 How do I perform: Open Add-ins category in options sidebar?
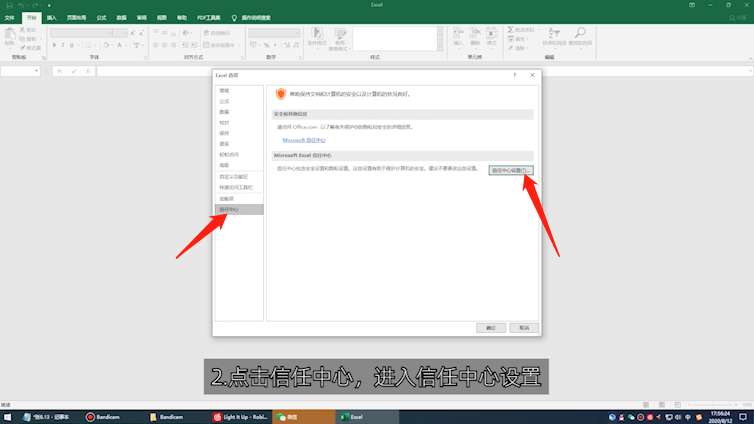pos(226,198)
